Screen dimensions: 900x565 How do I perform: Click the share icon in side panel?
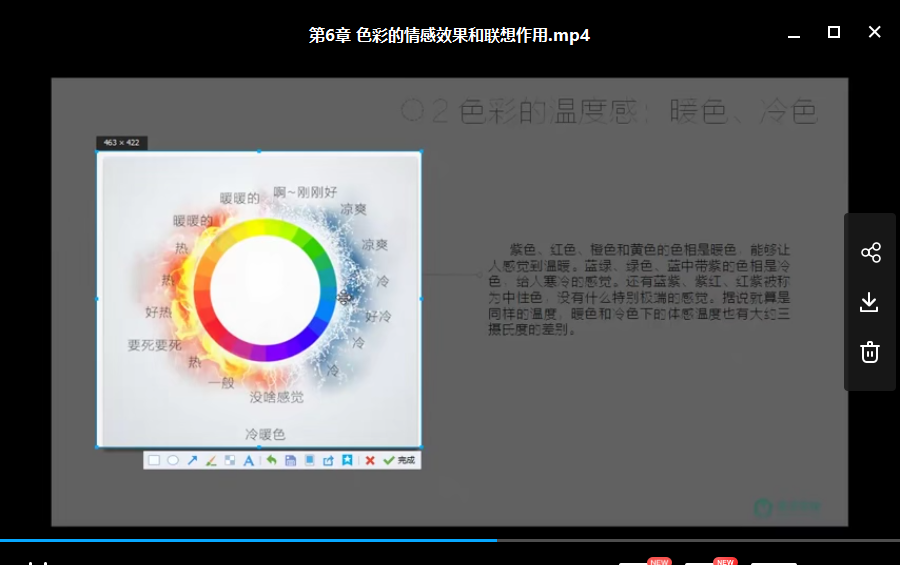click(871, 253)
